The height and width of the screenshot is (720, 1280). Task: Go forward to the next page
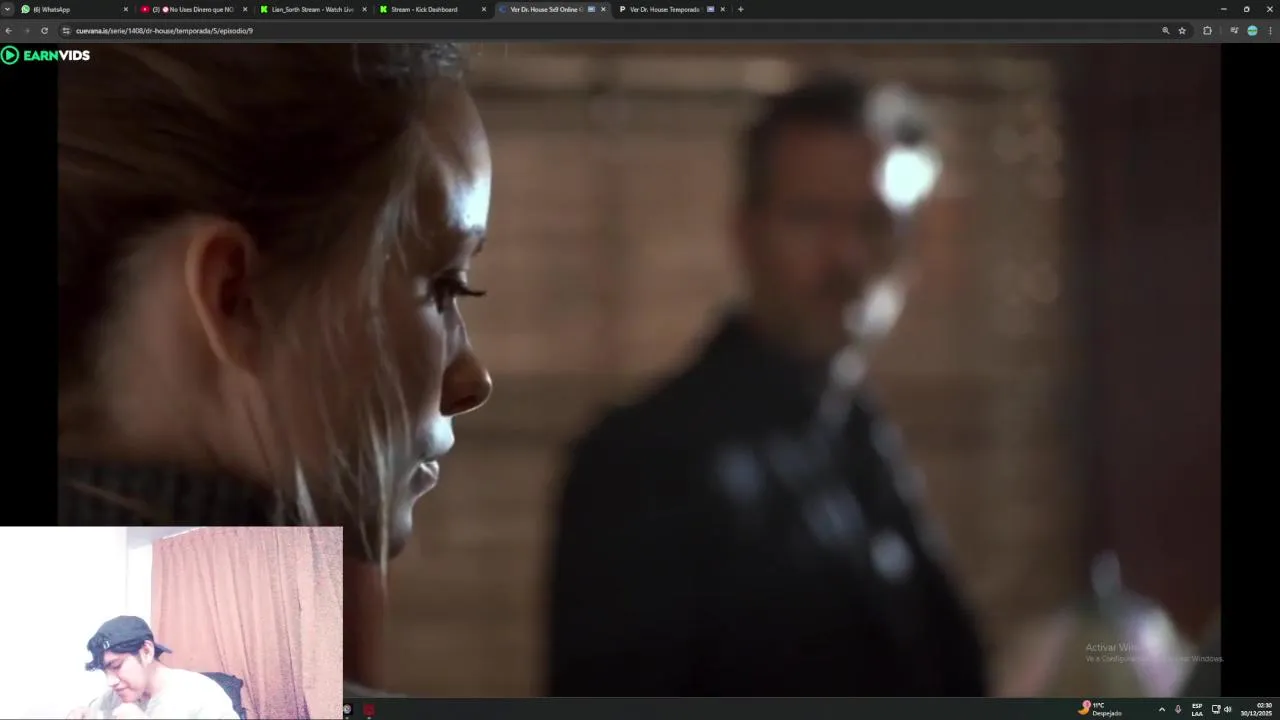27,31
